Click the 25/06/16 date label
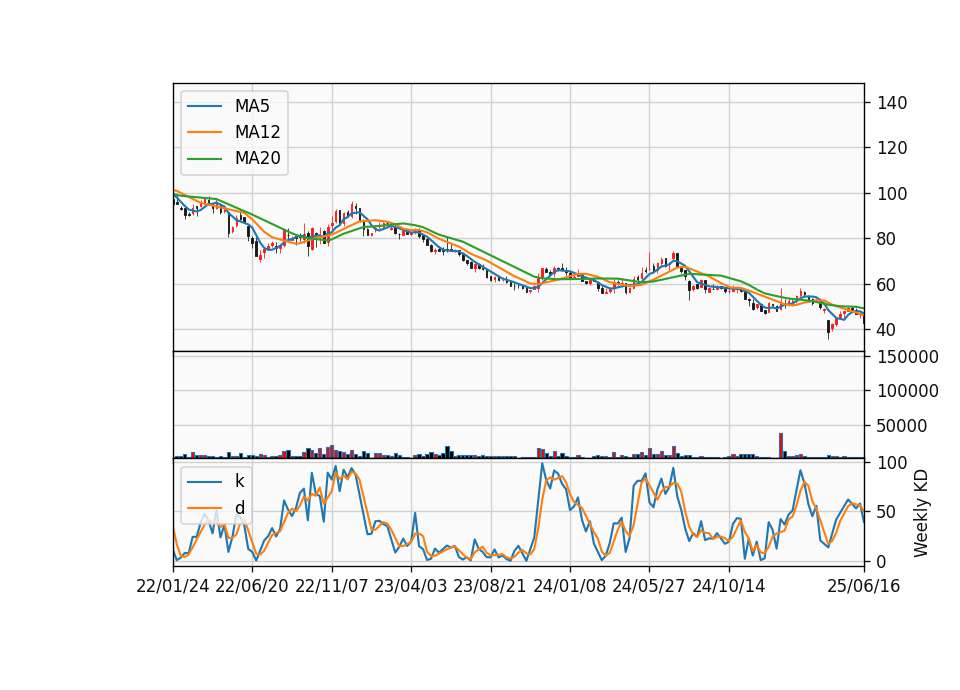Viewport: 960px width, 690px height. 864,586
